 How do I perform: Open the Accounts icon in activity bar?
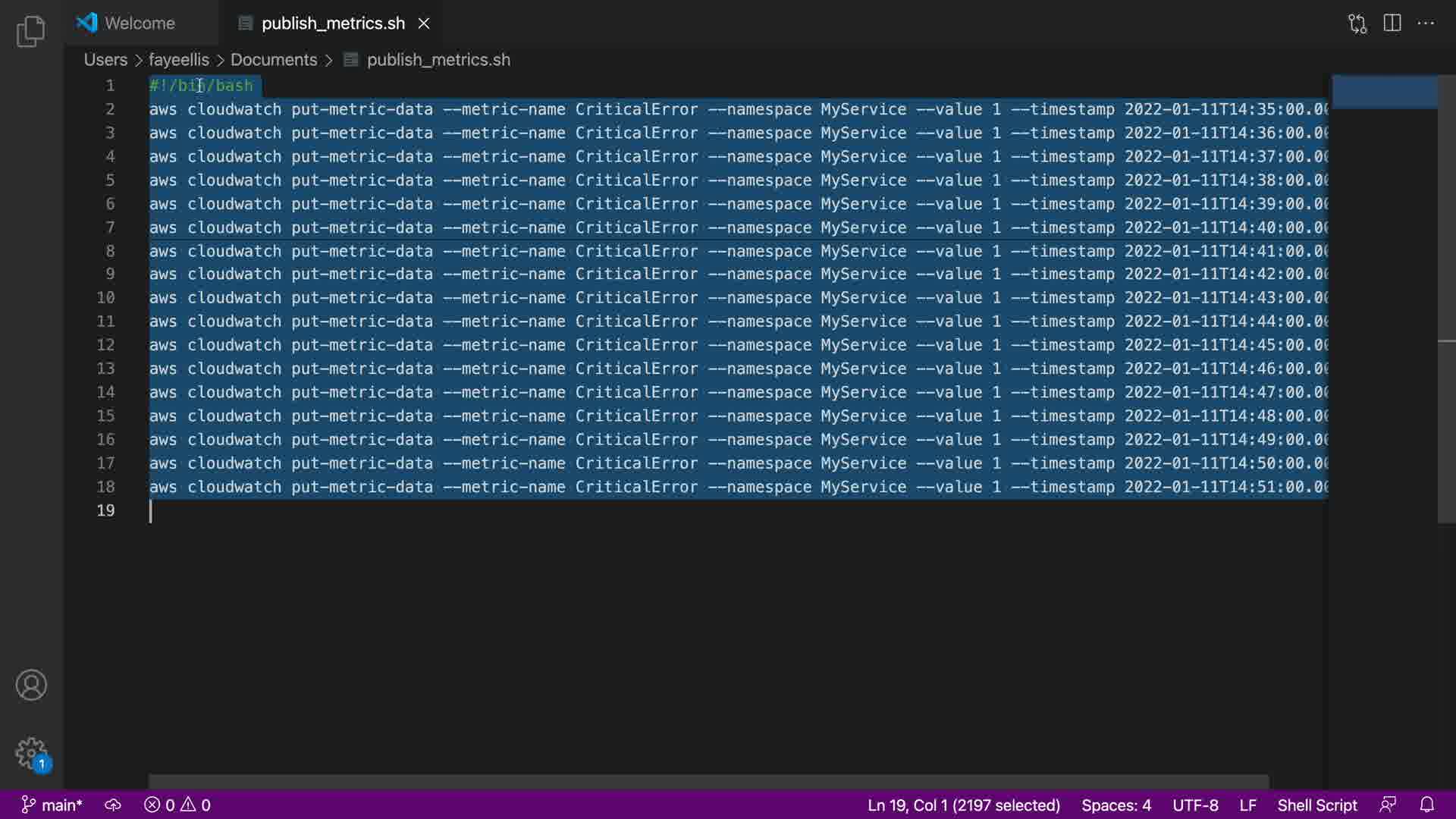[x=31, y=685]
